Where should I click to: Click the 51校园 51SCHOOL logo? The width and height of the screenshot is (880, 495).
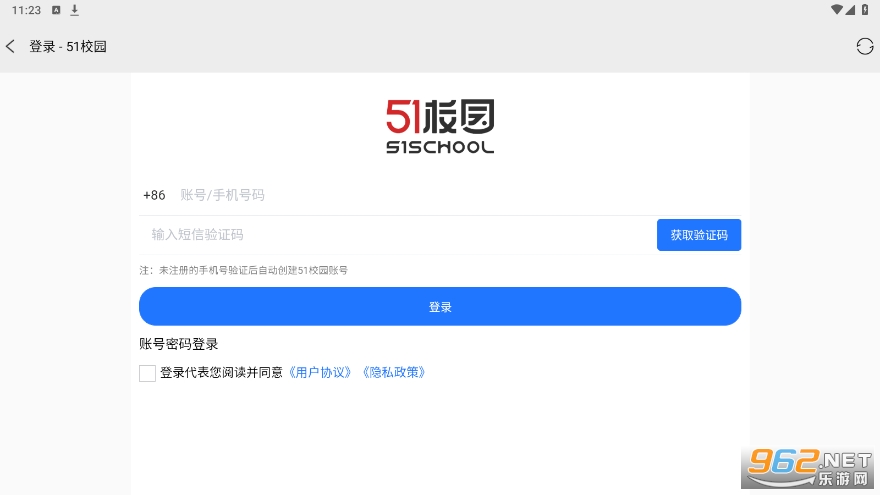click(440, 126)
